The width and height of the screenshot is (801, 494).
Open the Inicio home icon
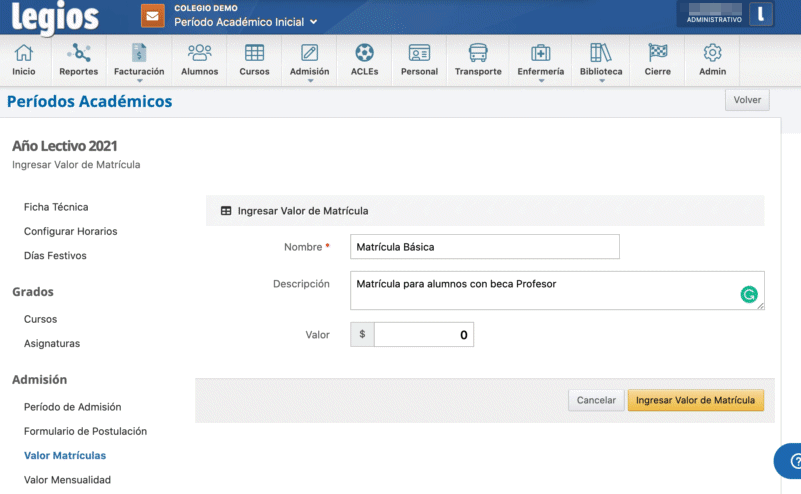tap(23, 54)
